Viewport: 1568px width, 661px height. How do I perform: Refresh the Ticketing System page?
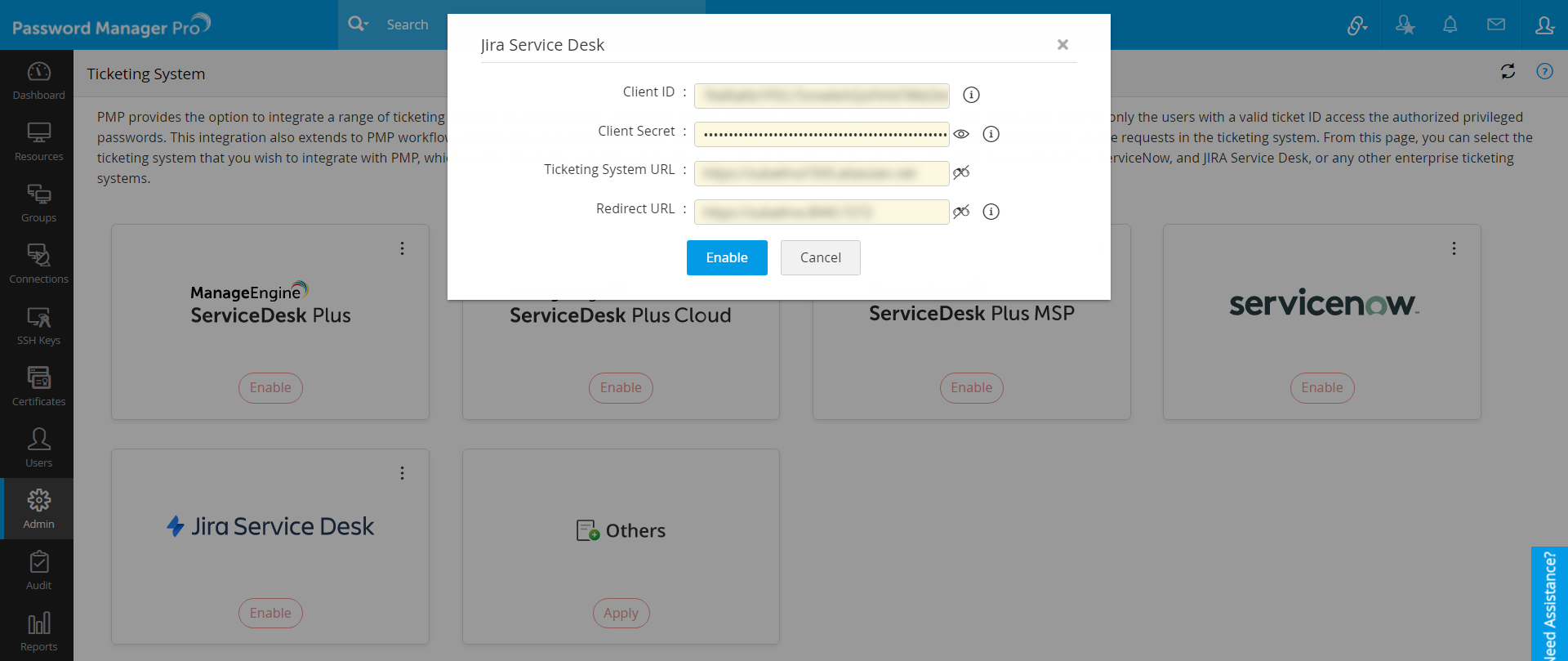tap(1508, 72)
